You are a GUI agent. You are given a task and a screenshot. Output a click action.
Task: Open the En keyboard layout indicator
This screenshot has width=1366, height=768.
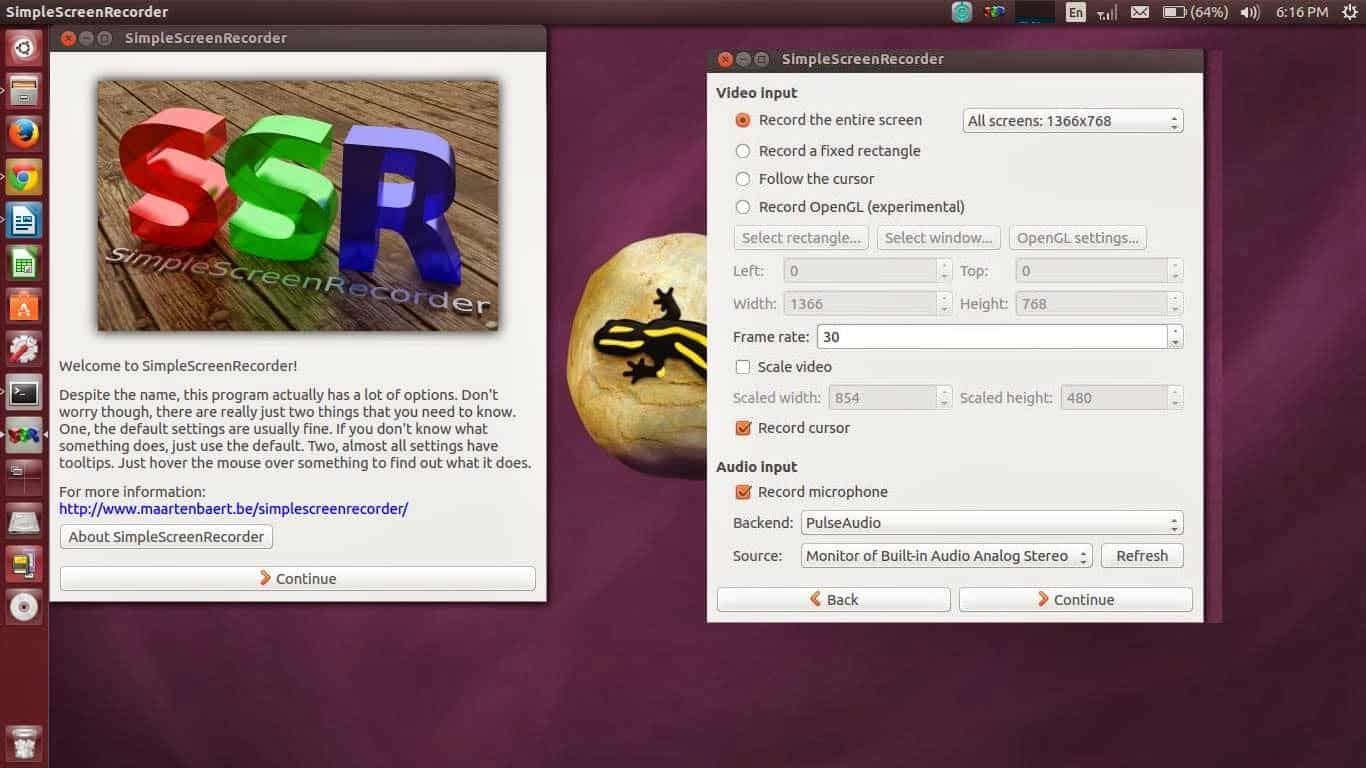(1075, 12)
